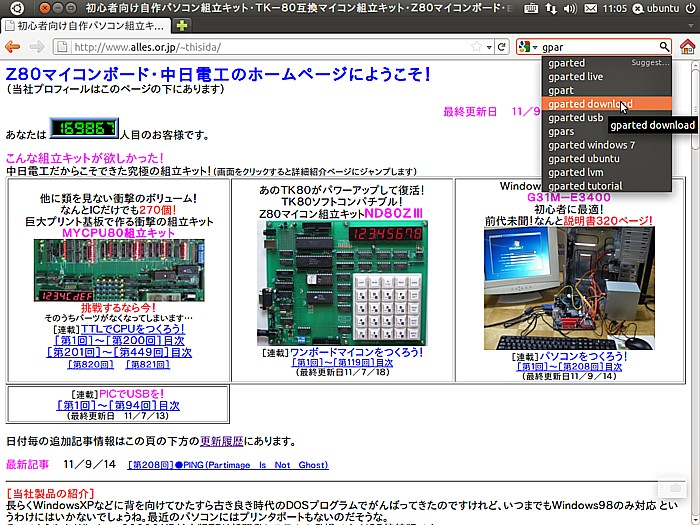Choose suggestion 'gparted tutorial'

pyautogui.click(x=606, y=186)
